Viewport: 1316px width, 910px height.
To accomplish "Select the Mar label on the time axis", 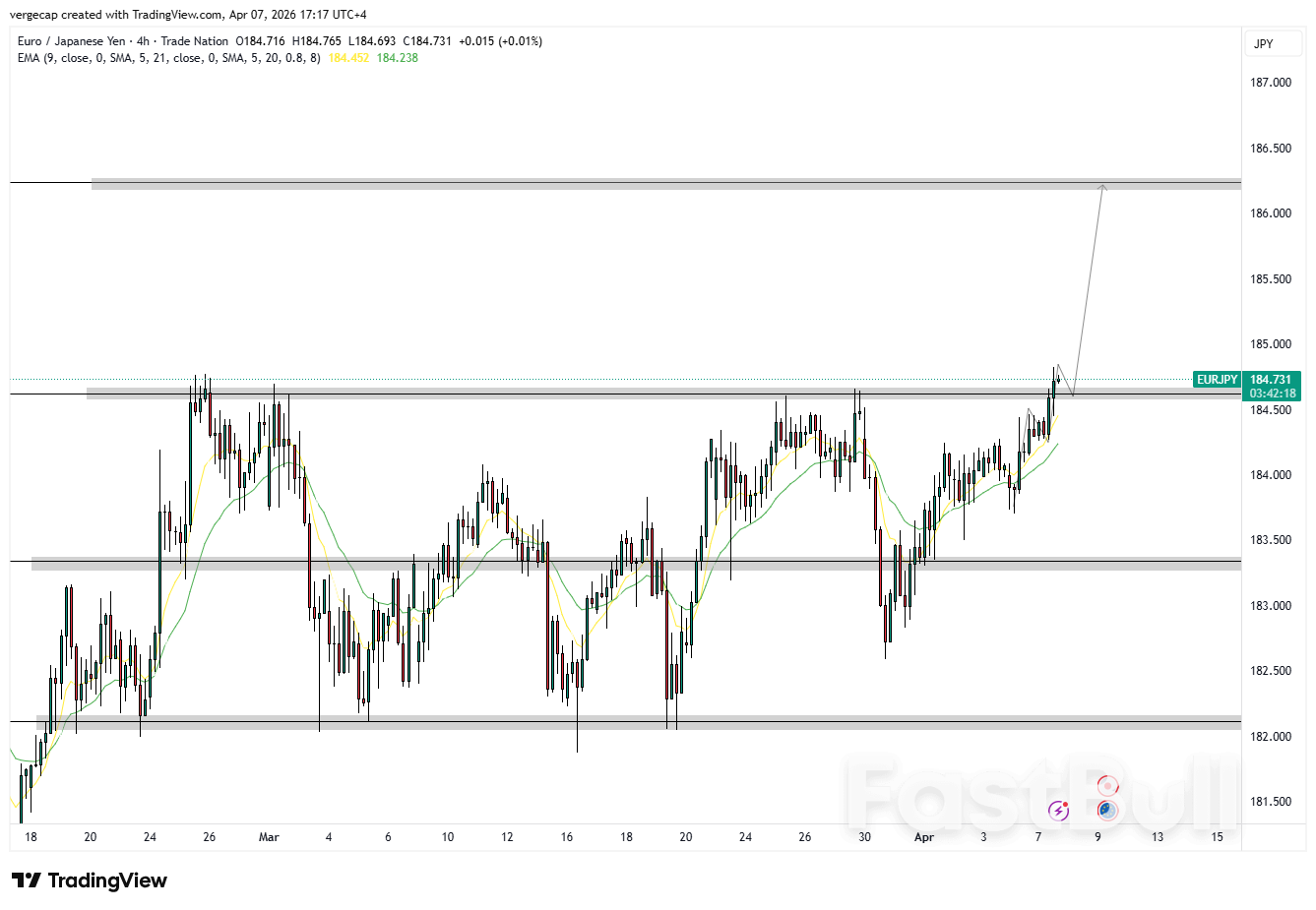I will (x=268, y=837).
